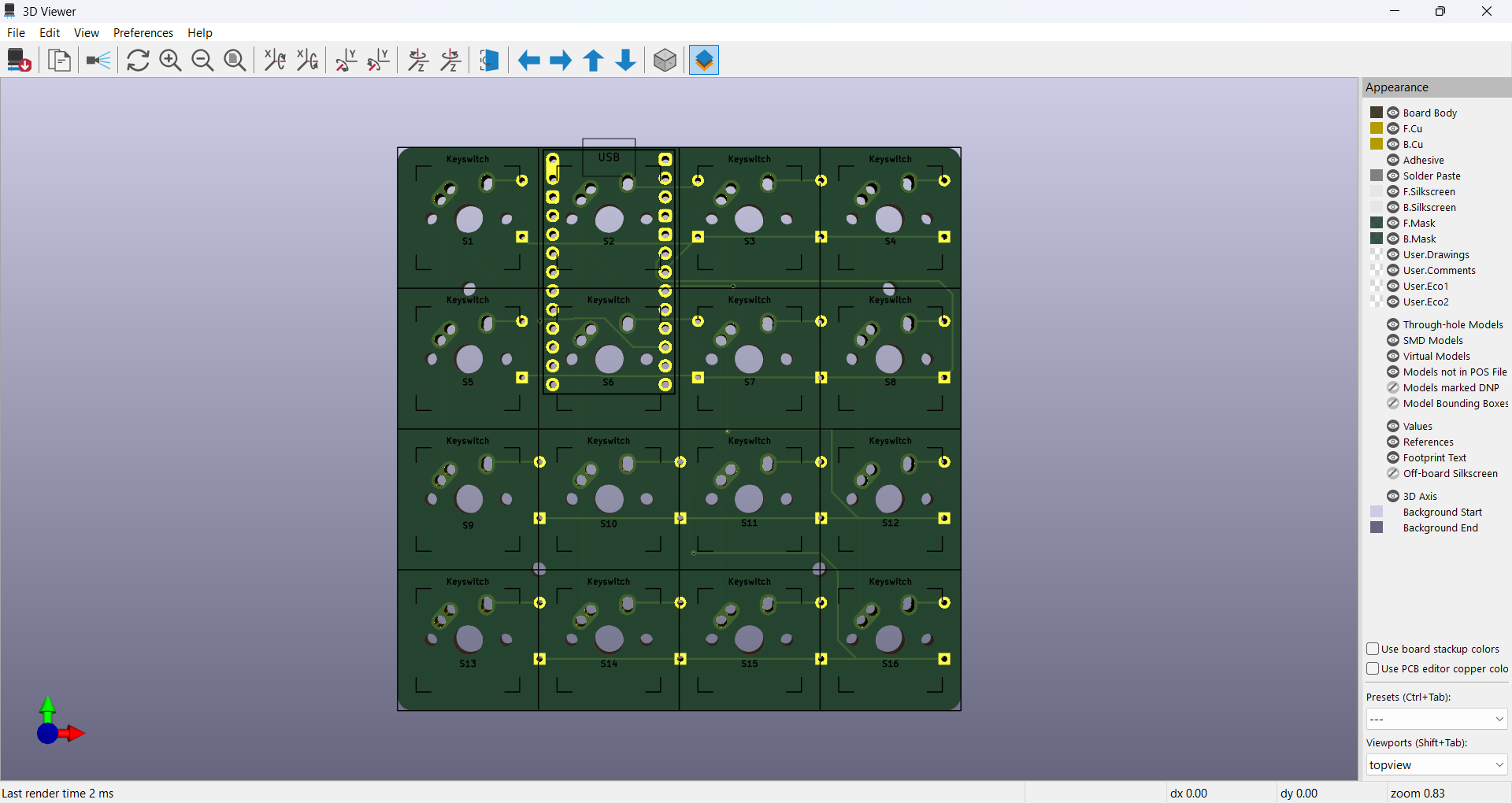Move board left with blue arrow
This screenshot has height=803, width=1512.
pos(528,61)
